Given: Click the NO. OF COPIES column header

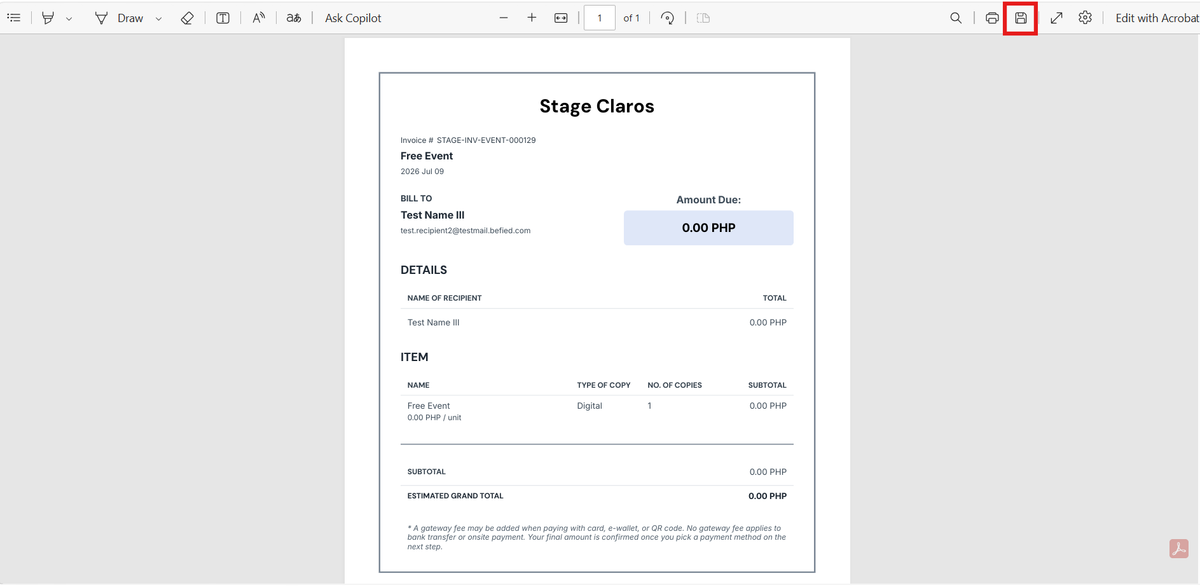Looking at the screenshot, I should [675, 385].
